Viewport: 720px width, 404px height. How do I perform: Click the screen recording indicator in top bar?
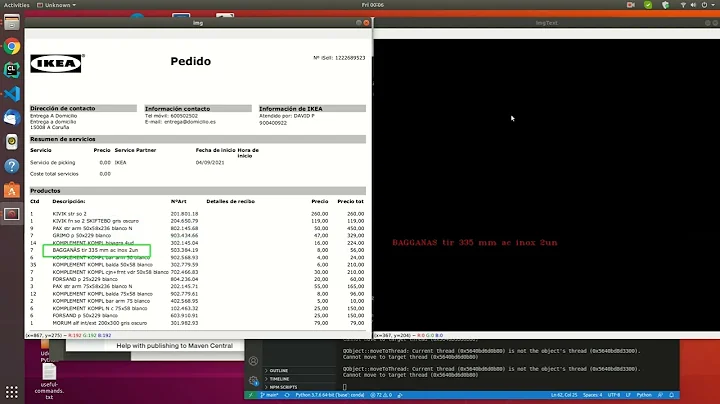click(x=630, y=5)
